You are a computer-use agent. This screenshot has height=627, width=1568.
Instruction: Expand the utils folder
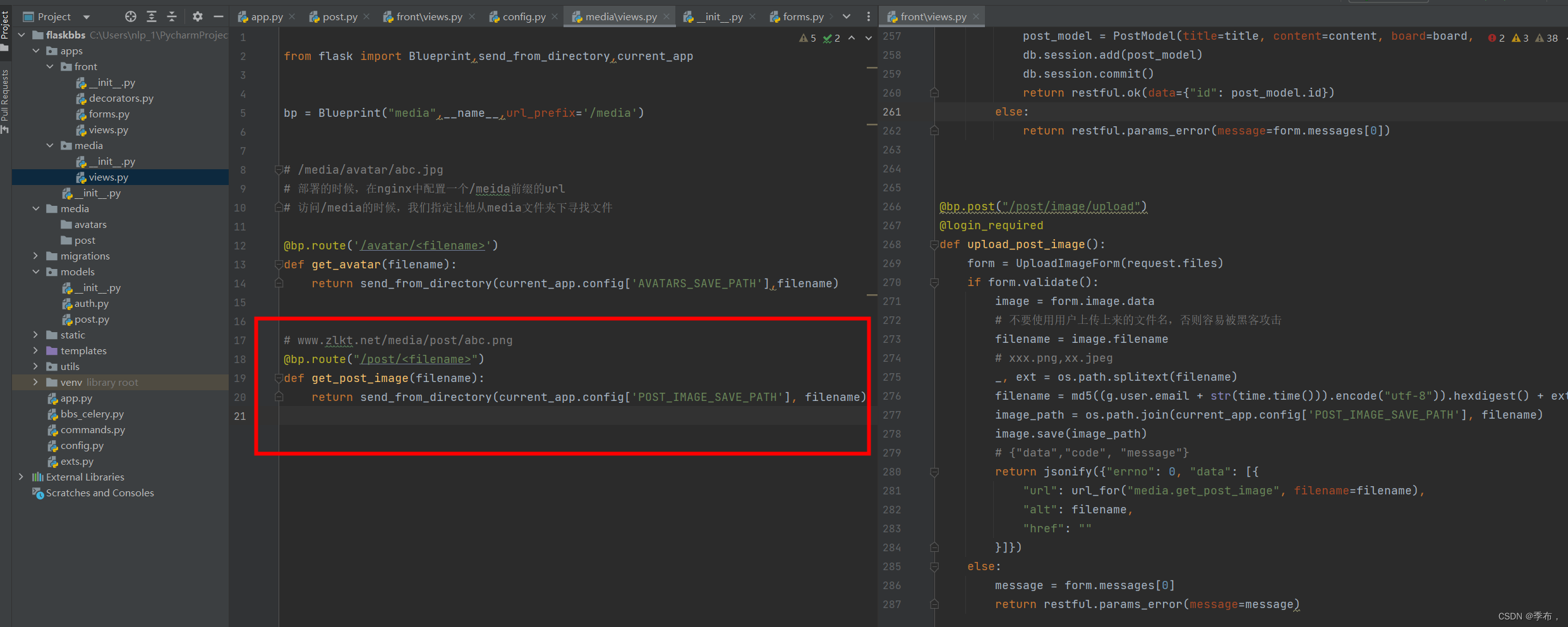pos(36,367)
